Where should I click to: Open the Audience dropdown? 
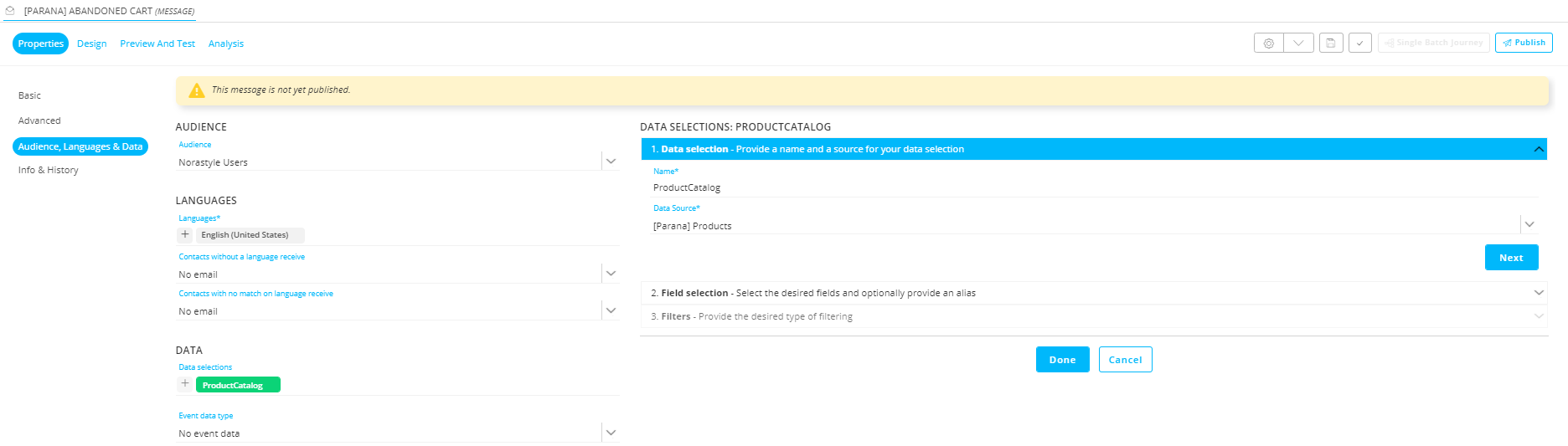point(611,161)
